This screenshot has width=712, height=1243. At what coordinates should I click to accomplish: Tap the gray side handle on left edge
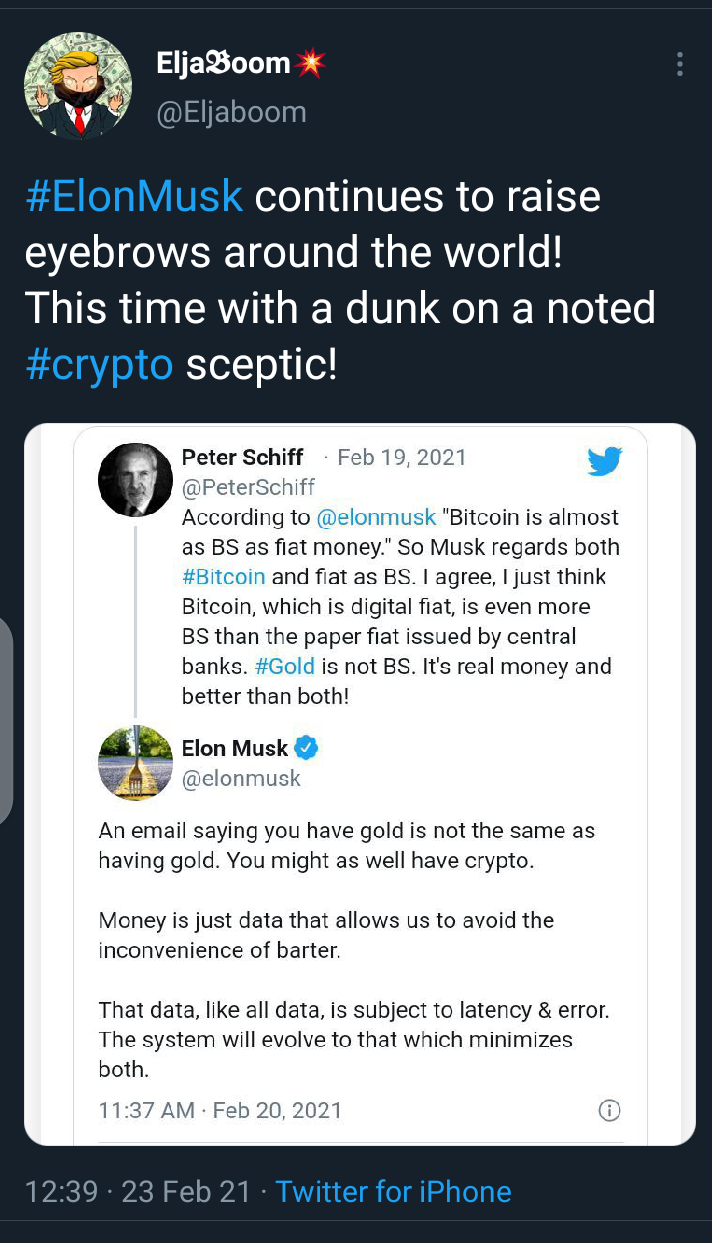[x=5, y=719]
